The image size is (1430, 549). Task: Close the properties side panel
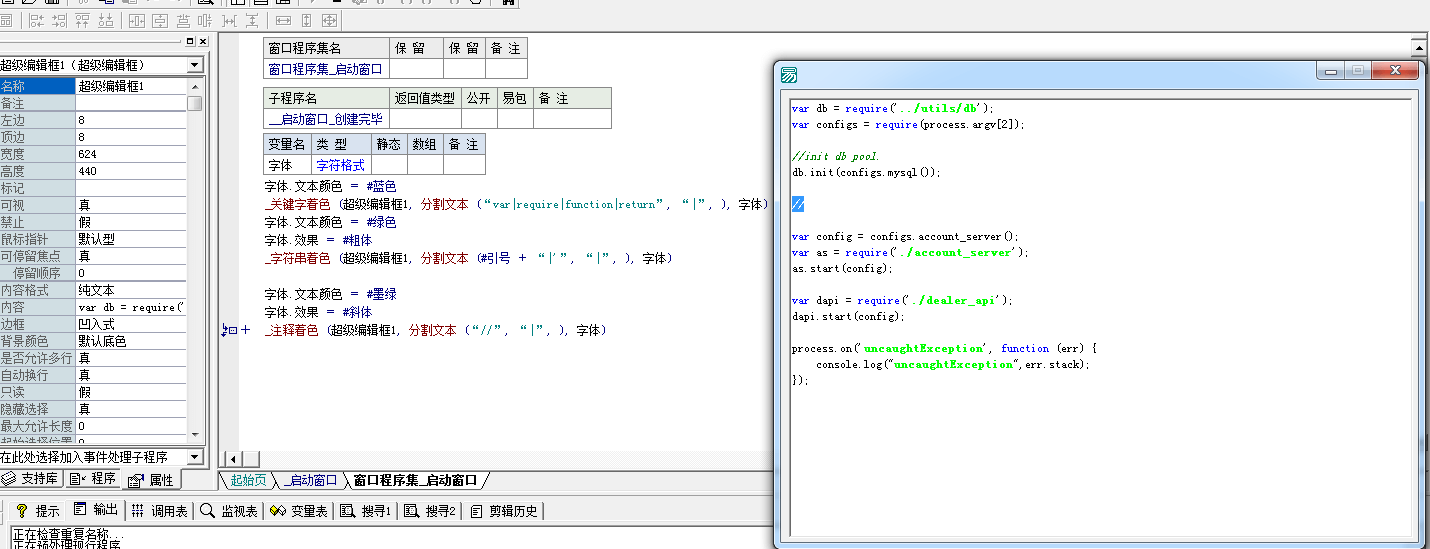click(203, 41)
